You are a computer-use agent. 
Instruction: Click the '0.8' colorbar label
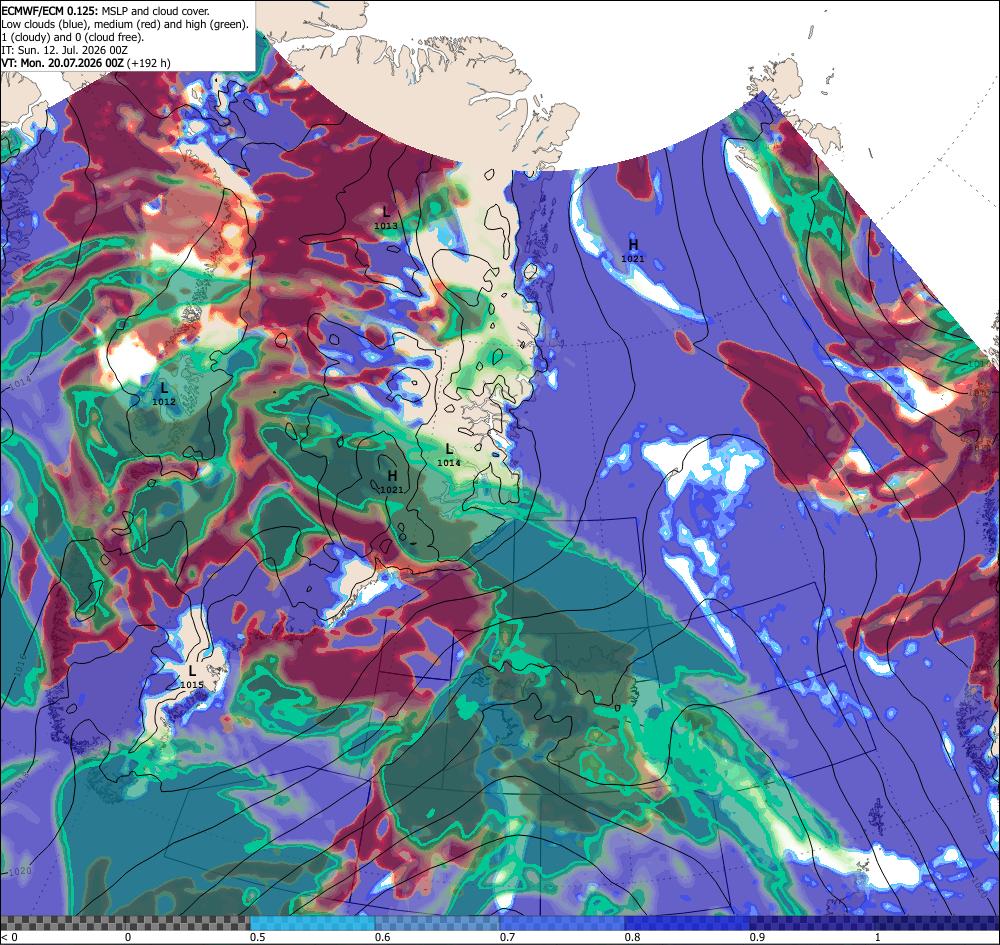tap(633, 937)
